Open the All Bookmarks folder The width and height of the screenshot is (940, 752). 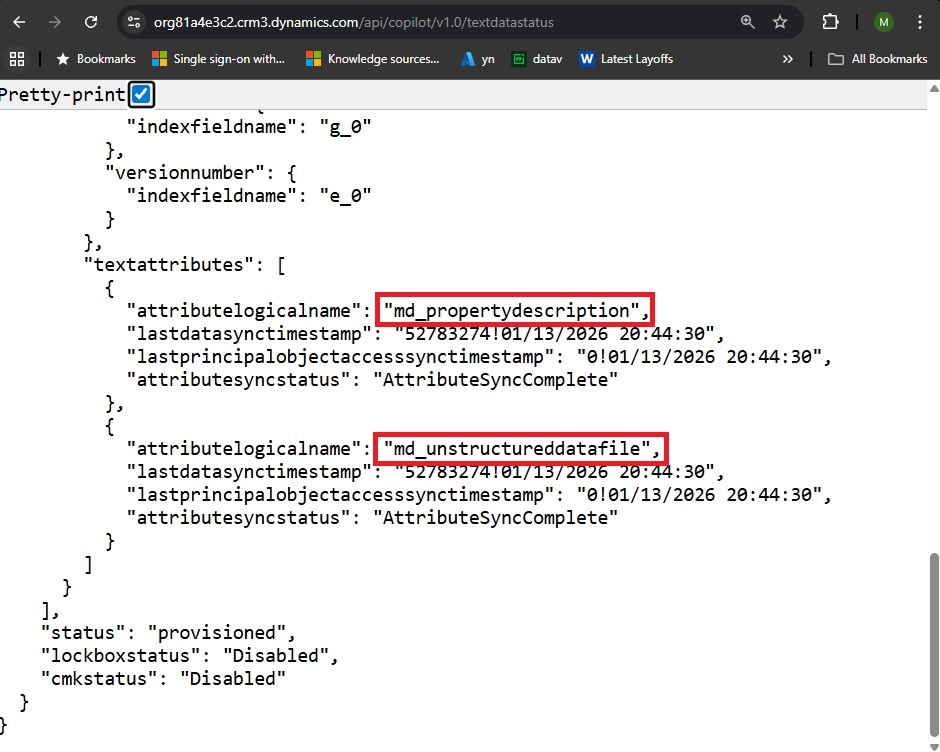click(878, 59)
